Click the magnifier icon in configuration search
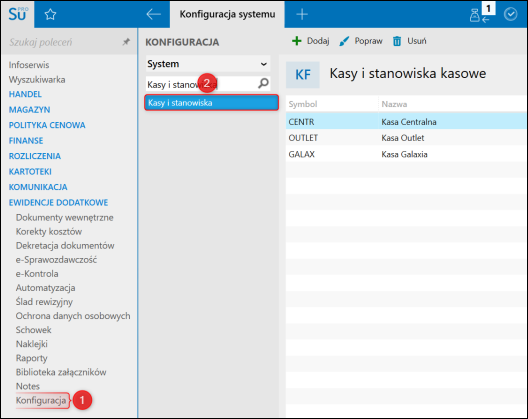528x419 pixels. (263, 83)
